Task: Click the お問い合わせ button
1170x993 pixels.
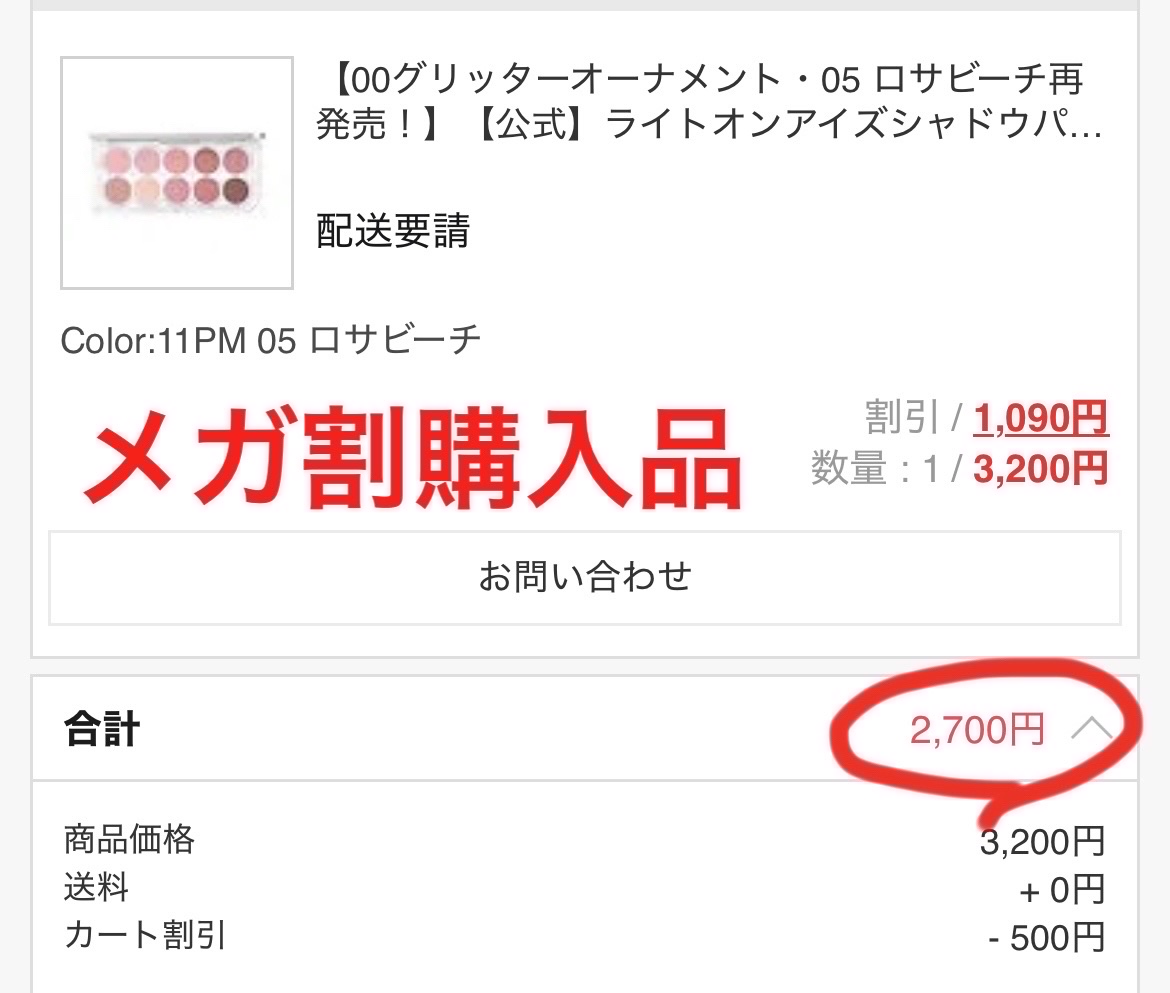Action: pos(585,577)
